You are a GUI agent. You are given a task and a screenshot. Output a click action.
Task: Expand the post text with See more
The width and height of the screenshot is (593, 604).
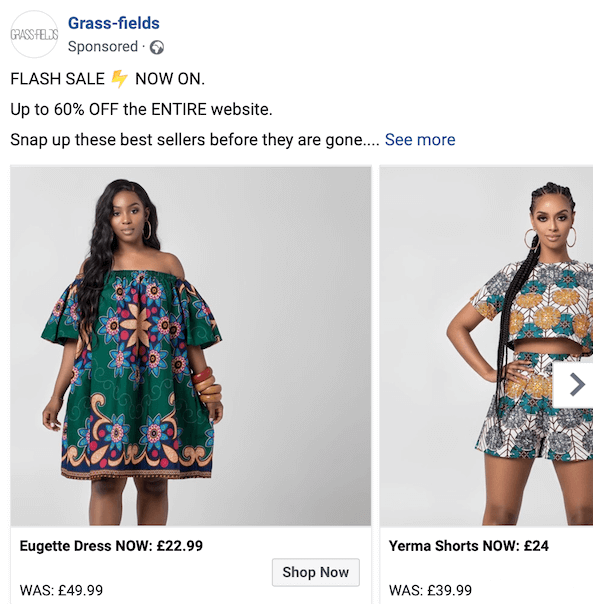[x=420, y=139]
